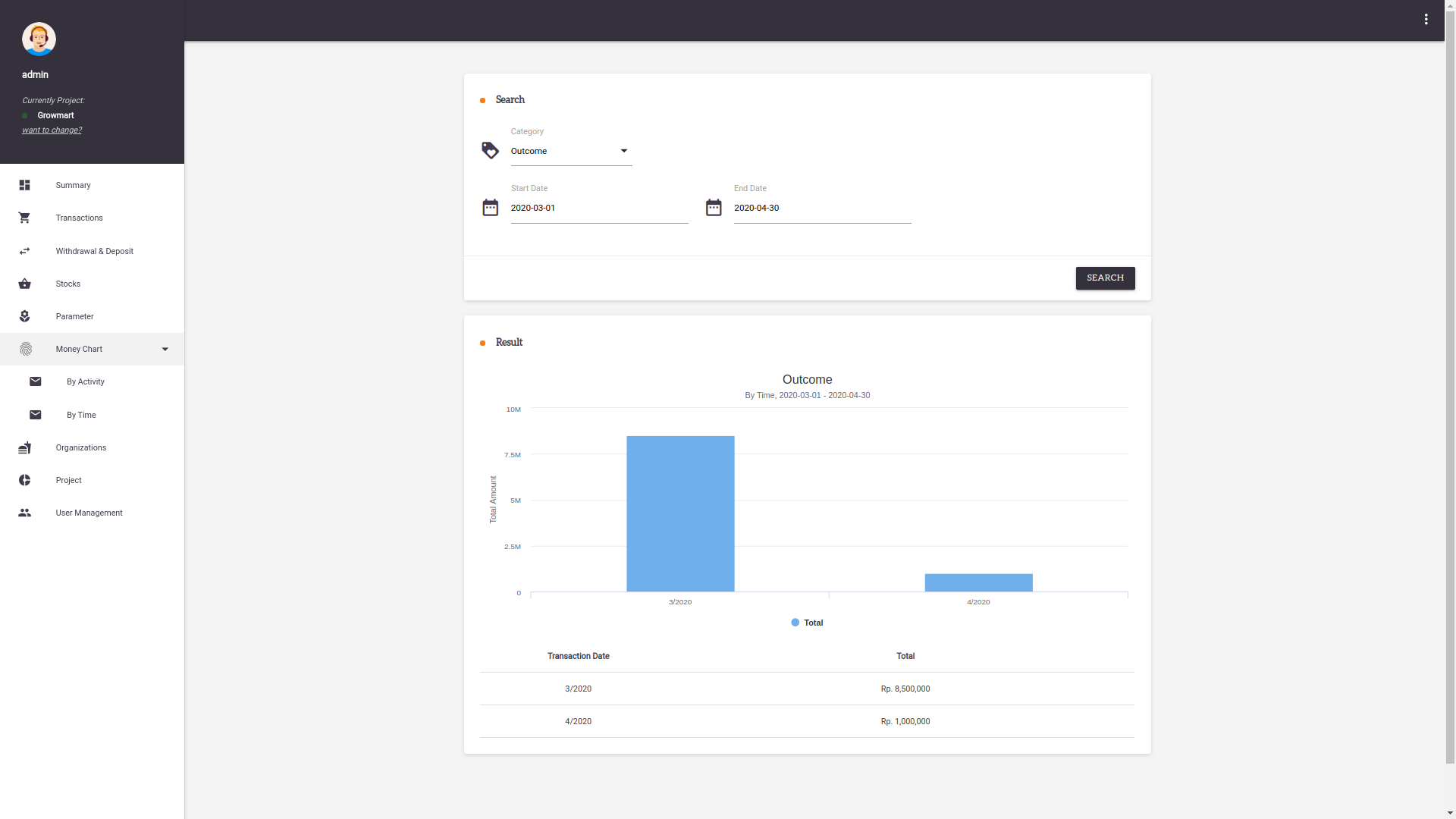The image size is (1456, 819).
Task: Click the User Management people icon
Action: 24,513
